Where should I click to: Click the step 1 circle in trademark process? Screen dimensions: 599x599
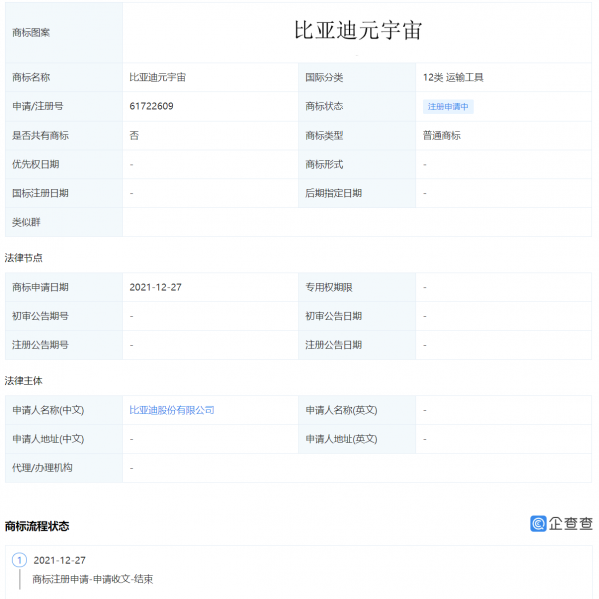[19, 560]
